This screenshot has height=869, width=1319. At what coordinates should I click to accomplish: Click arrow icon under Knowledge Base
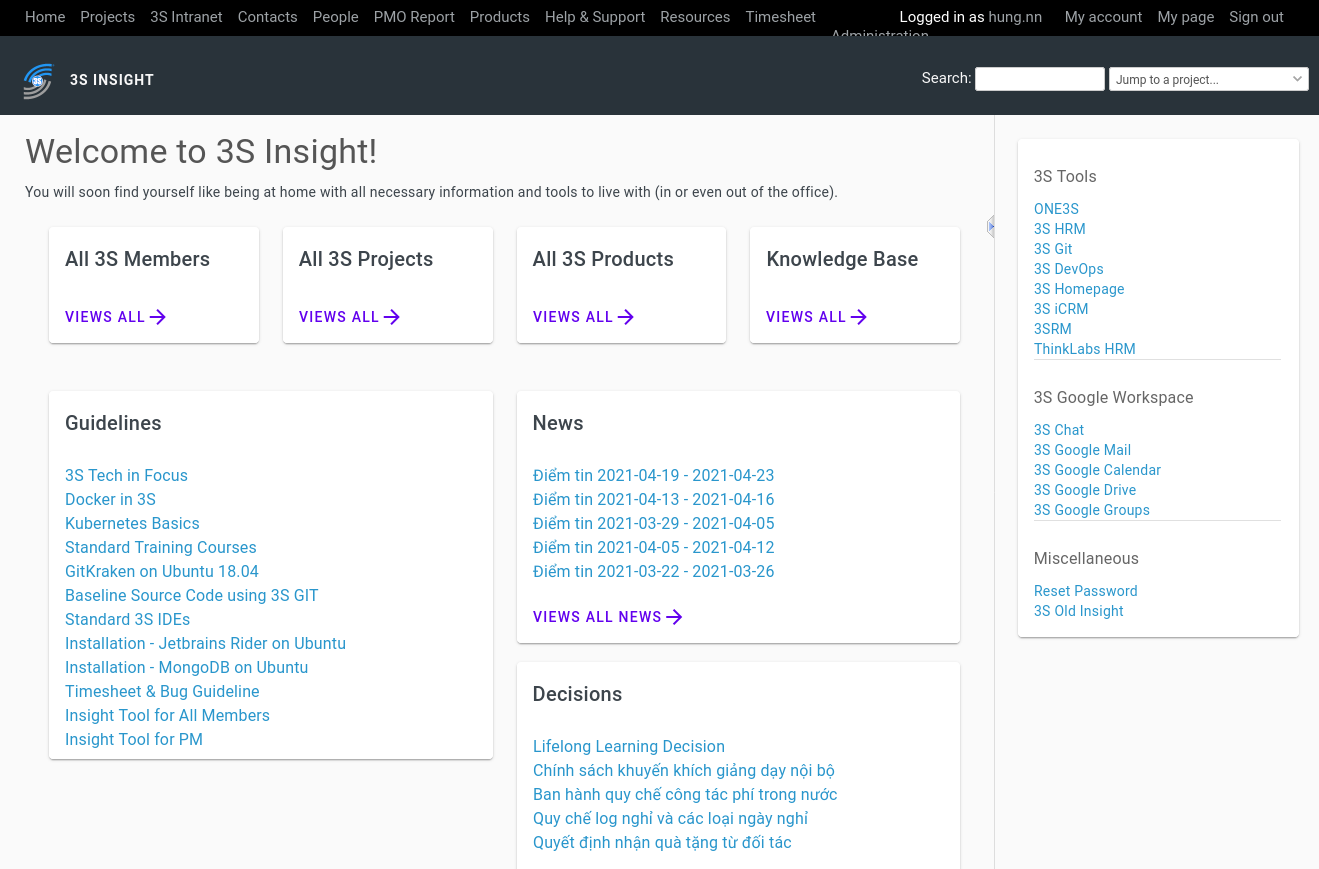859,317
